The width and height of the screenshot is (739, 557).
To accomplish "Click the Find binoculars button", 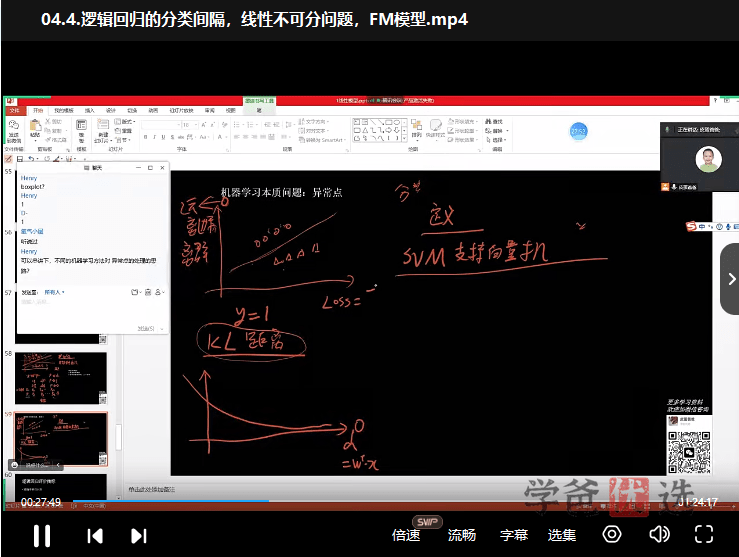I will 494,122.
